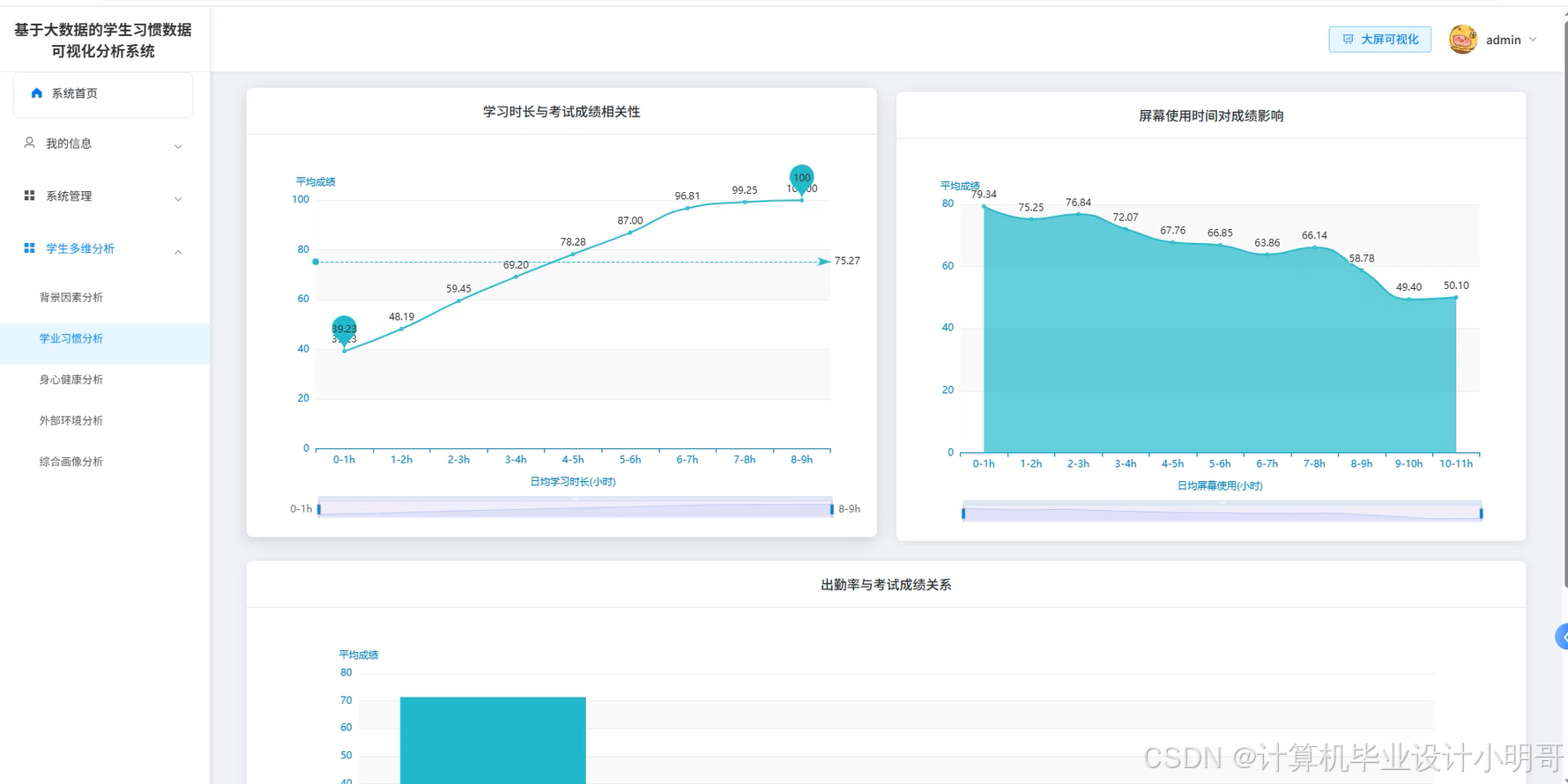Click the 9-10h axis label
The image size is (1568, 784).
pos(1408,463)
